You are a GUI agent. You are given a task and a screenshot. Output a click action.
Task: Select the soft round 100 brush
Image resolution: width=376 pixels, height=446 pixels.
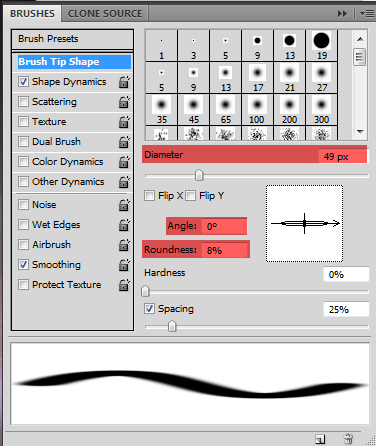click(257, 110)
